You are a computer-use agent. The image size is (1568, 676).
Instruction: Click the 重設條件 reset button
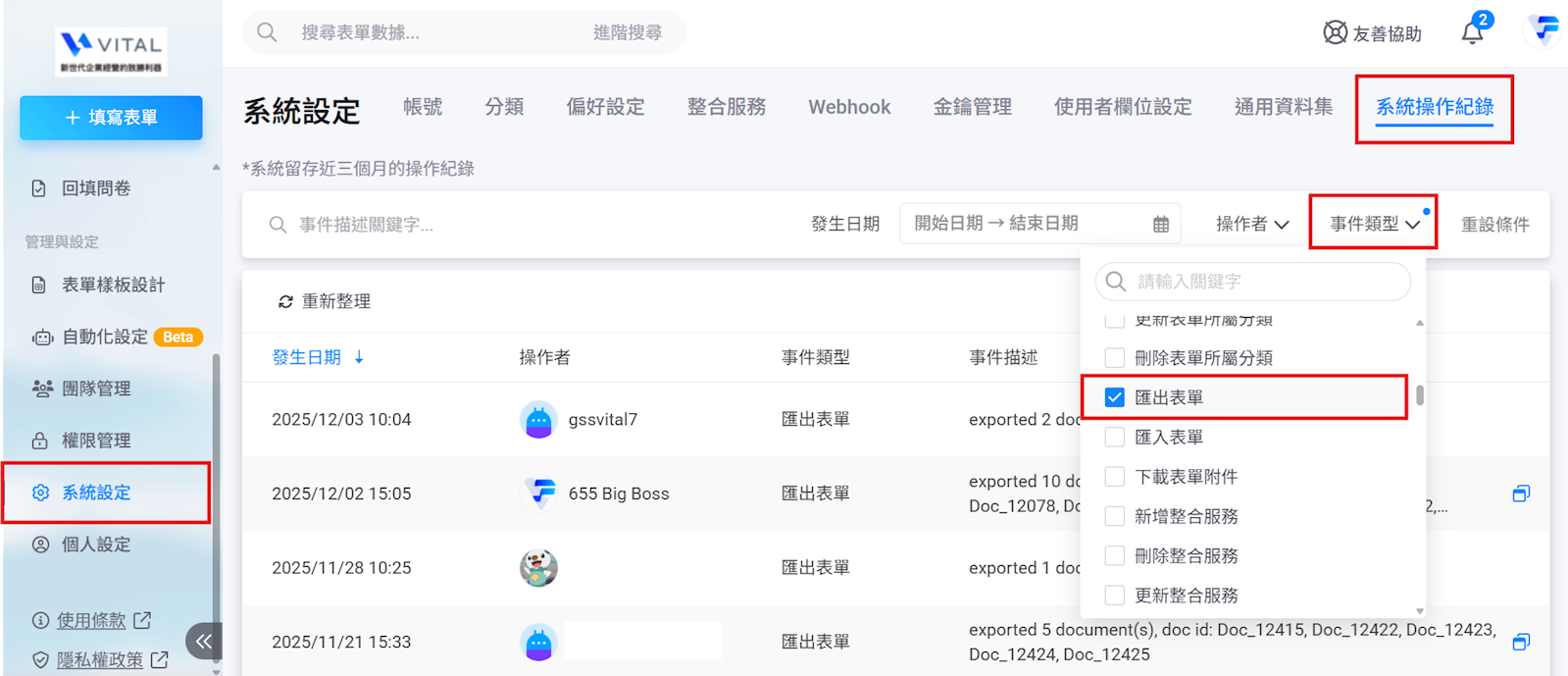[x=1494, y=225]
